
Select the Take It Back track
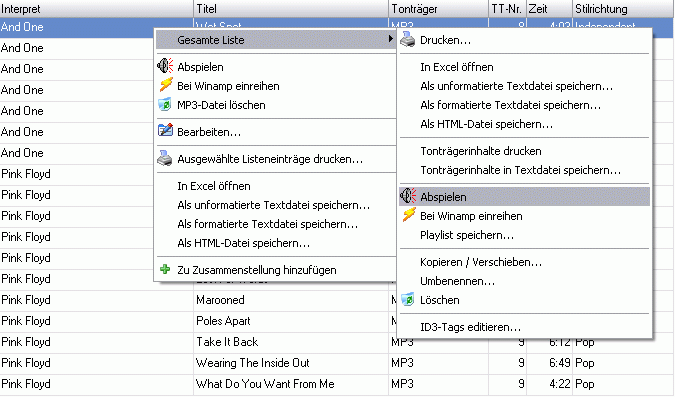[x=227, y=342]
